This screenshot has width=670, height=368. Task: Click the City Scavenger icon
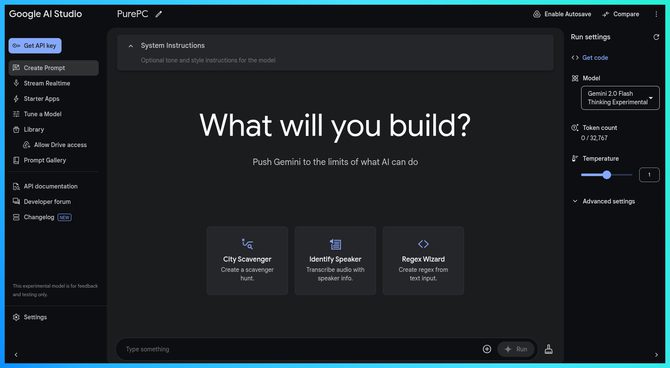click(247, 244)
